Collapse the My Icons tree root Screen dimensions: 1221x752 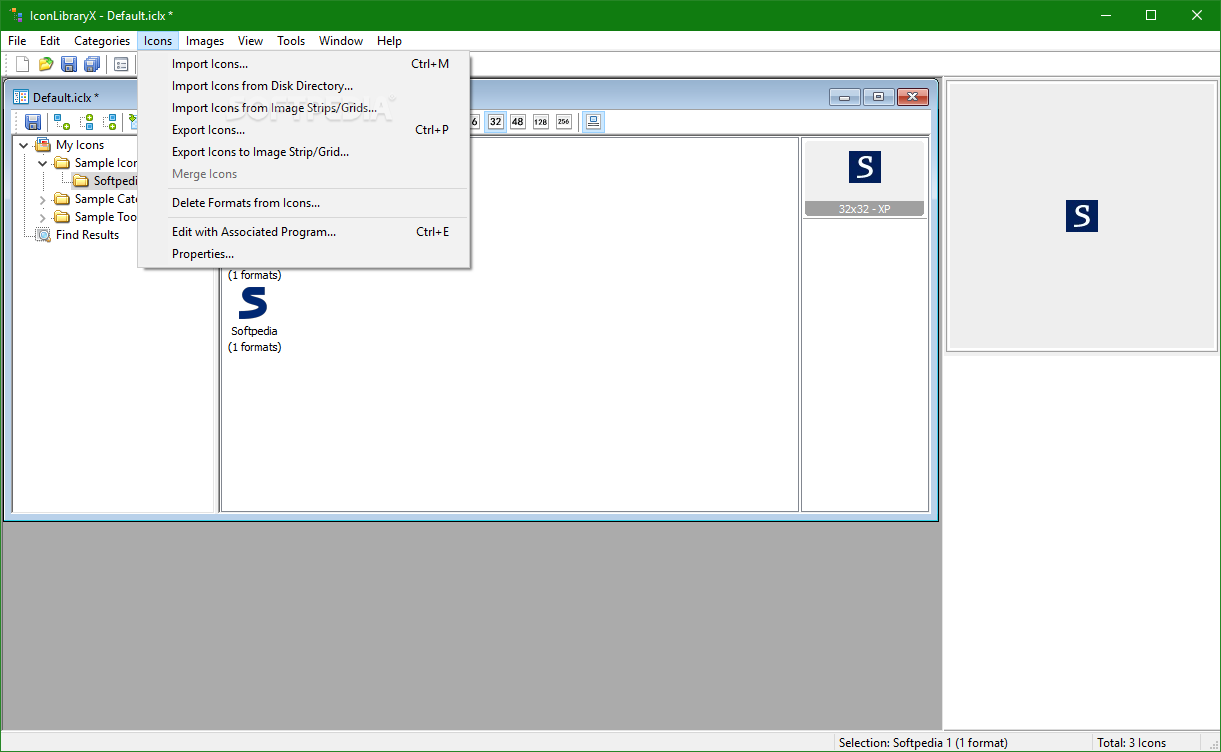pyautogui.click(x=24, y=145)
